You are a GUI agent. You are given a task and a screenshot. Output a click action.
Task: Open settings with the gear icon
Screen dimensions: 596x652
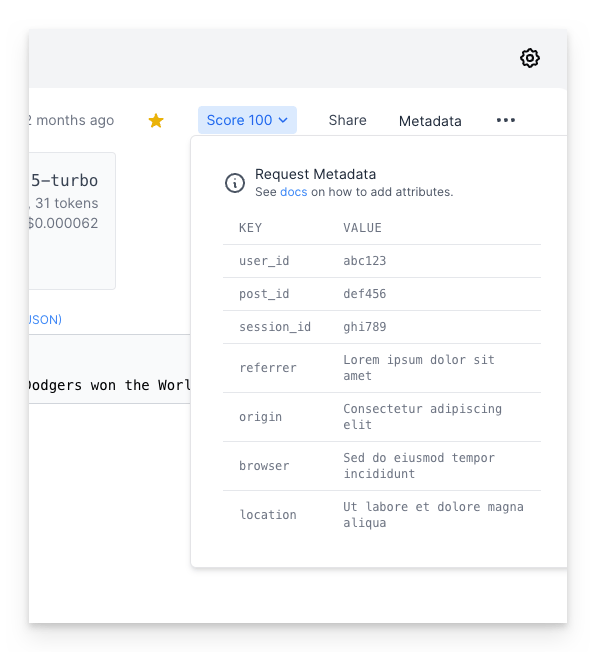pyautogui.click(x=529, y=58)
